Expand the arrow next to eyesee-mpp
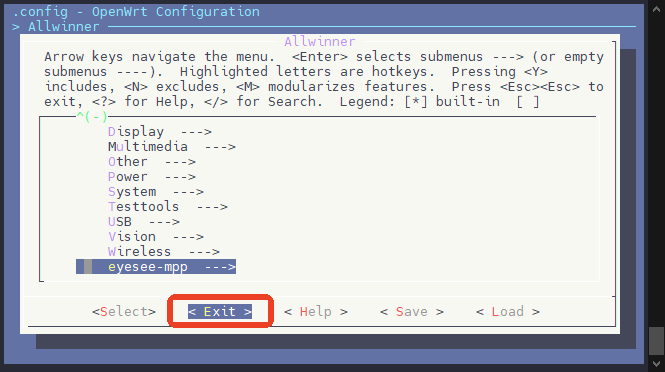This screenshot has height=372, width=665. click(x=220, y=267)
